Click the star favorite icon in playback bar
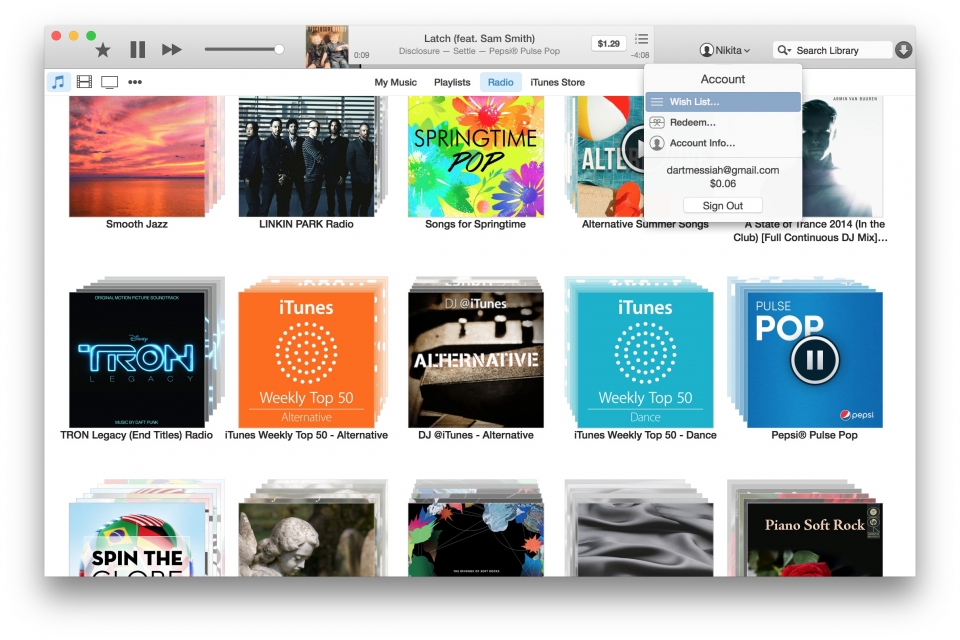Viewport: 960px width, 640px height. point(102,50)
